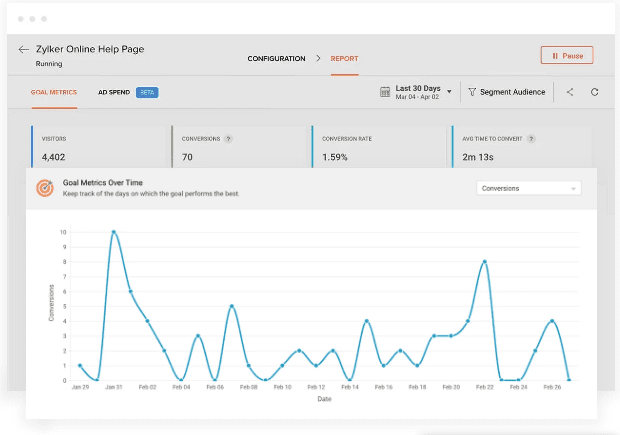Click the target icon for Goal Metrics Over Time
This screenshot has height=435, width=620.
(x=45, y=188)
